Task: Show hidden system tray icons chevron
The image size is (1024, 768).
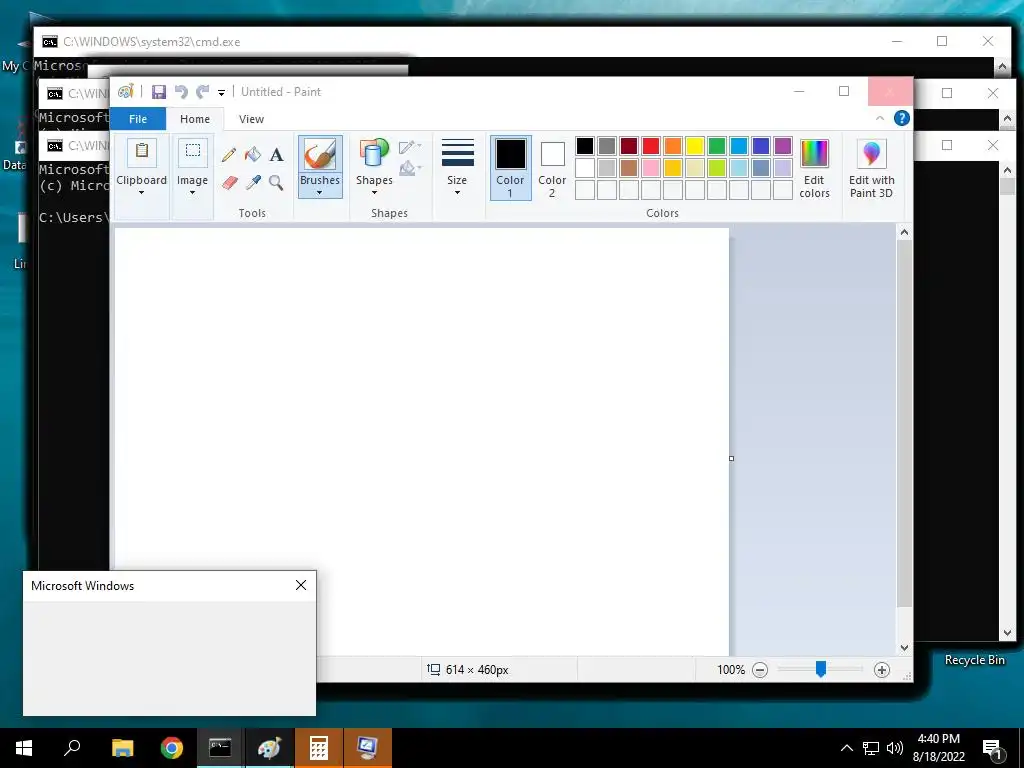Action: [846, 748]
